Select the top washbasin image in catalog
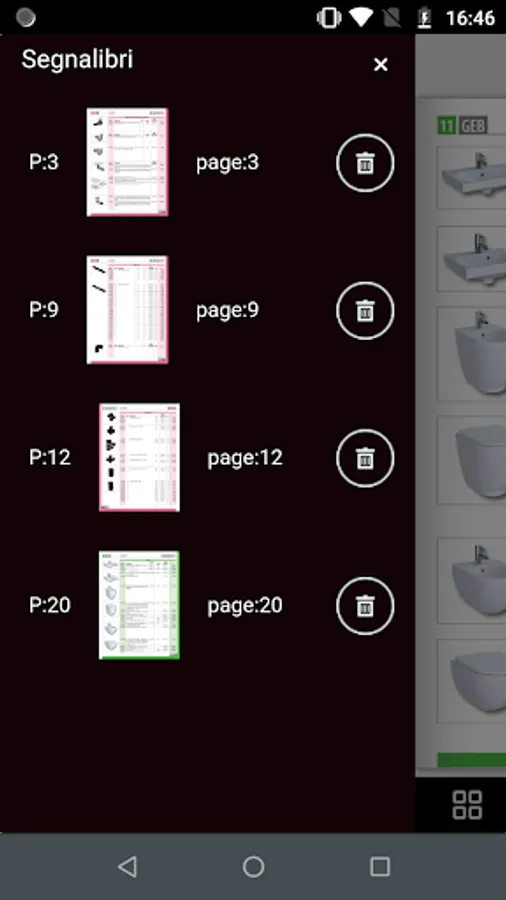Viewport: 506px width, 900px height. pyautogui.click(x=472, y=178)
